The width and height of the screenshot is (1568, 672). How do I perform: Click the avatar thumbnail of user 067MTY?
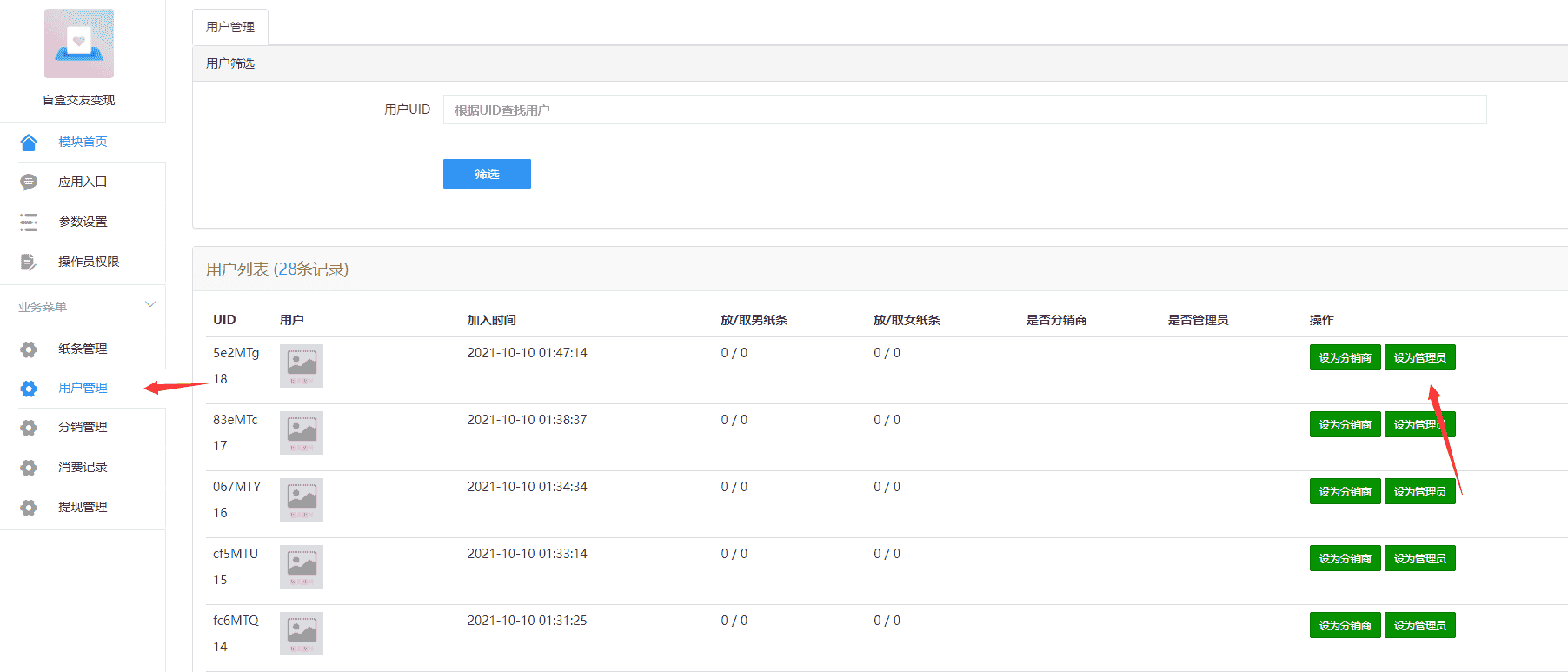click(x=302, y=500)
